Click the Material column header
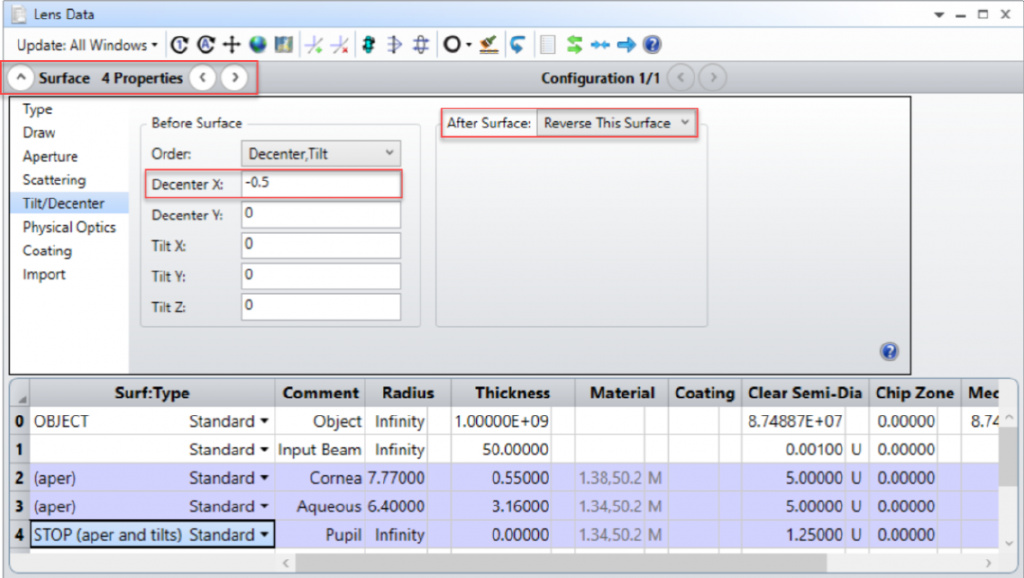 pos(622,393)
